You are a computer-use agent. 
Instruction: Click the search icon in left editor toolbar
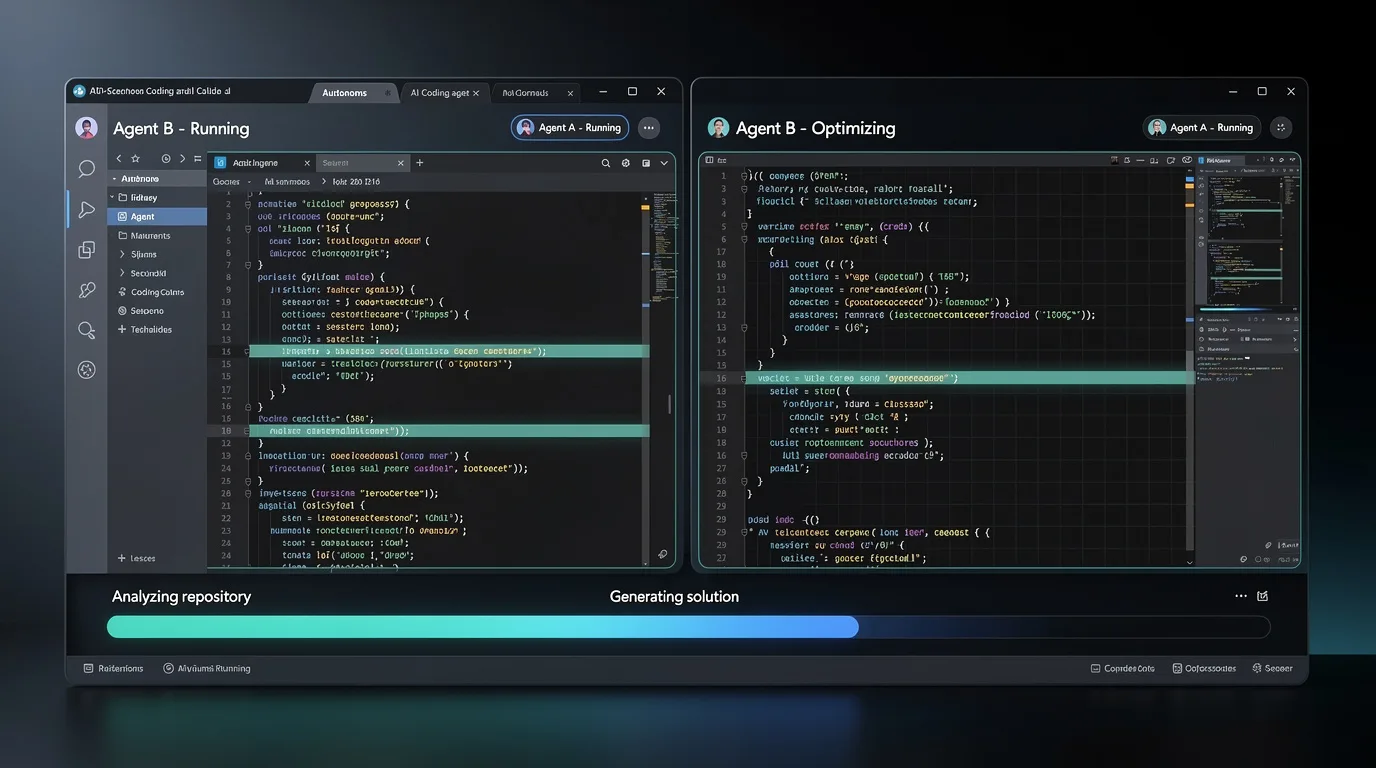coord(606,162)
